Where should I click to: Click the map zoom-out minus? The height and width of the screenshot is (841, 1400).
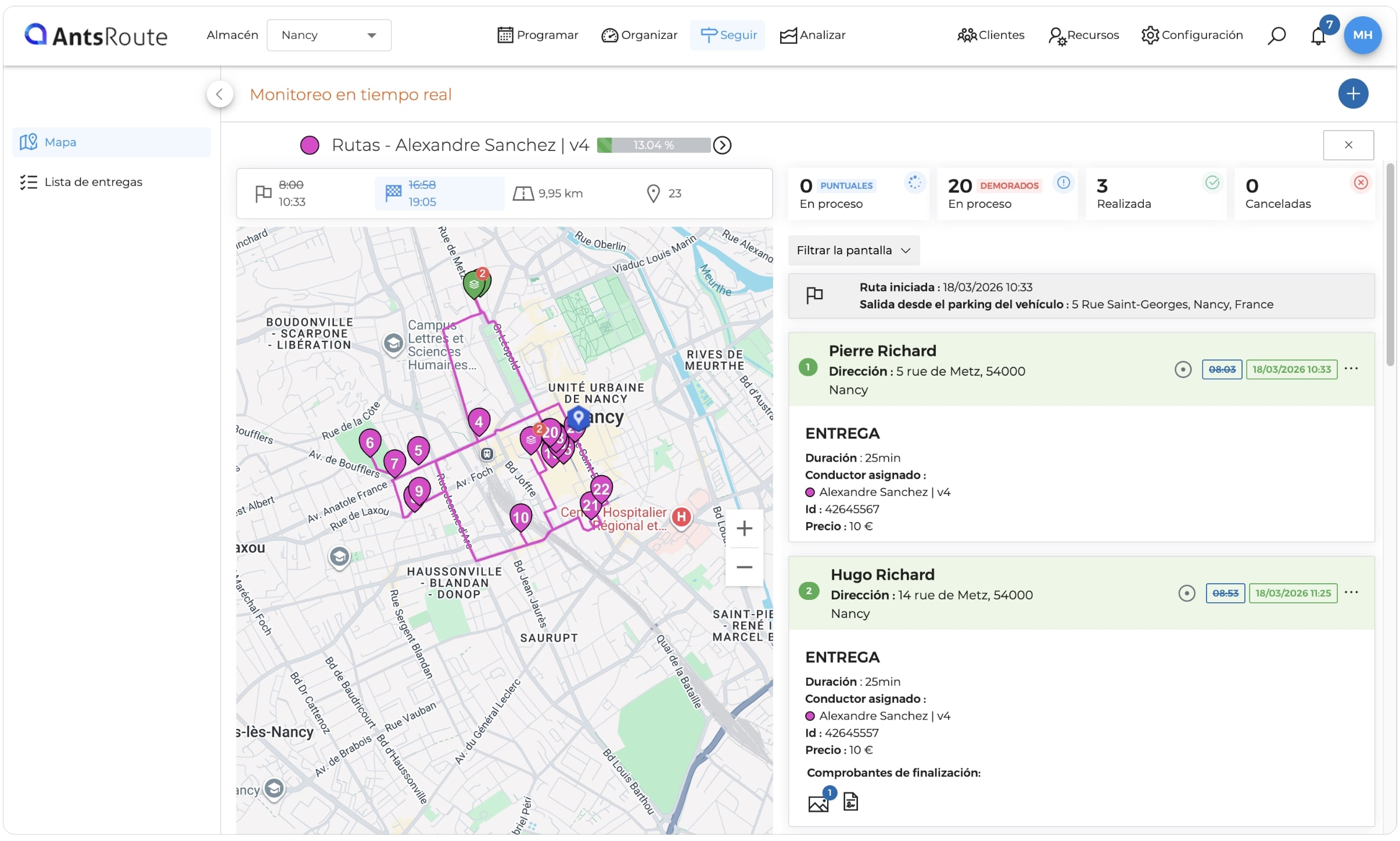pyautogui.click(x=744, y=567)
